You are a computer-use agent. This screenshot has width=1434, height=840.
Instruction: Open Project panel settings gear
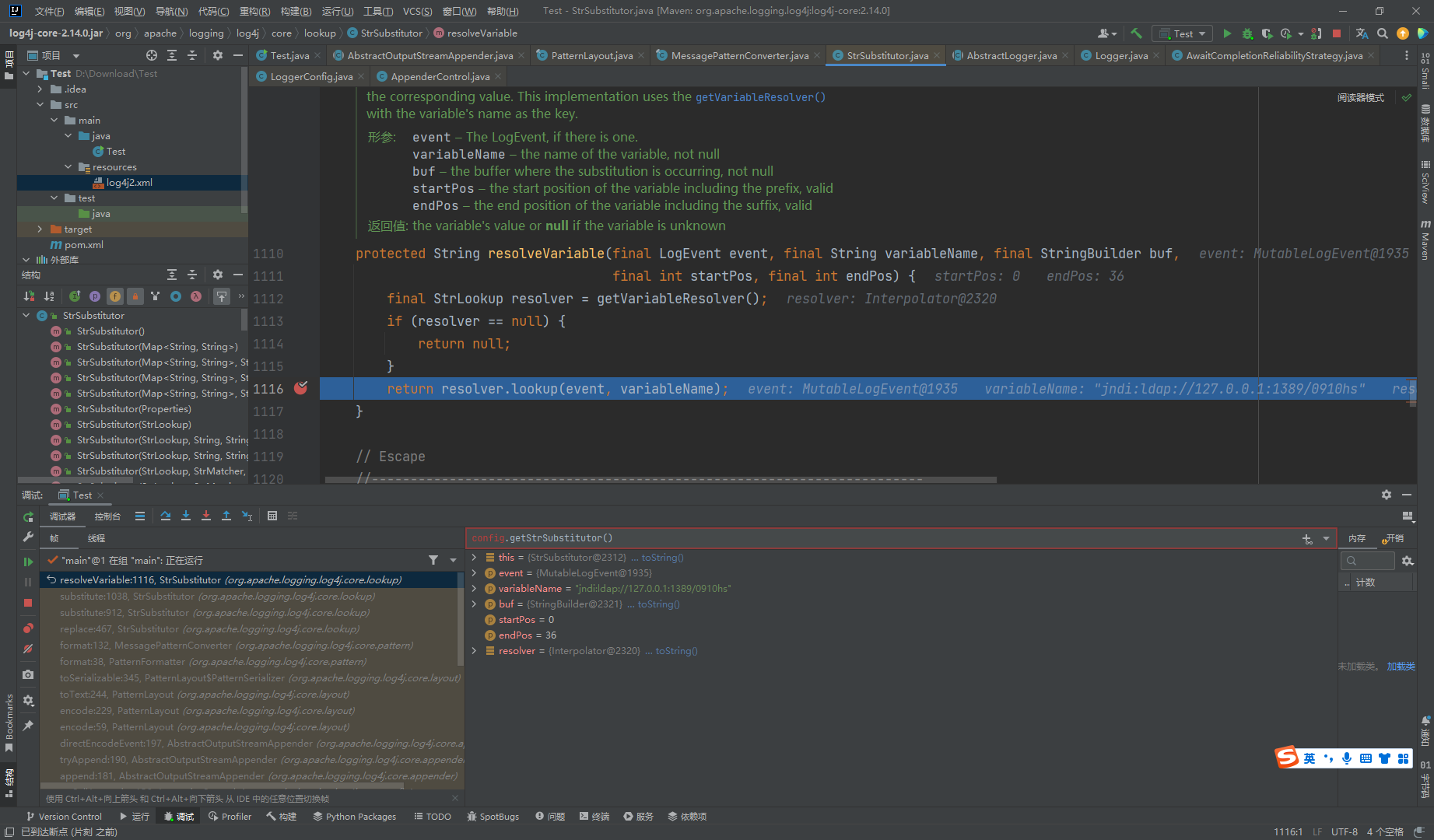pyautogui.click(x=218, y=55)
